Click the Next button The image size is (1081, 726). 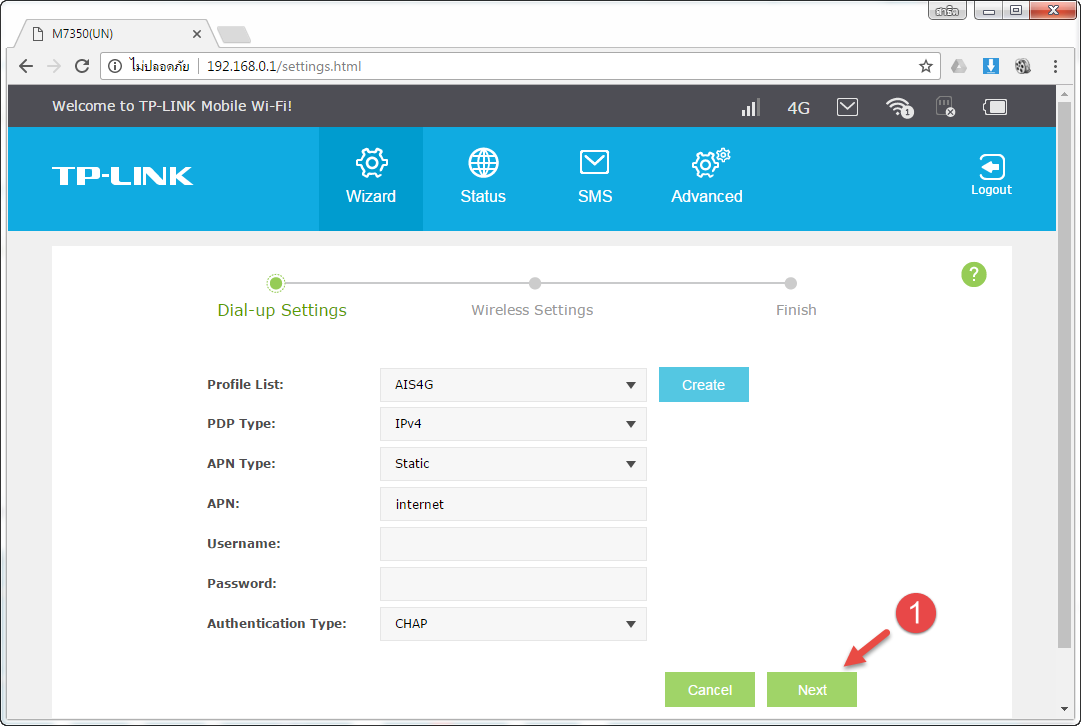(x=811, y=689)
